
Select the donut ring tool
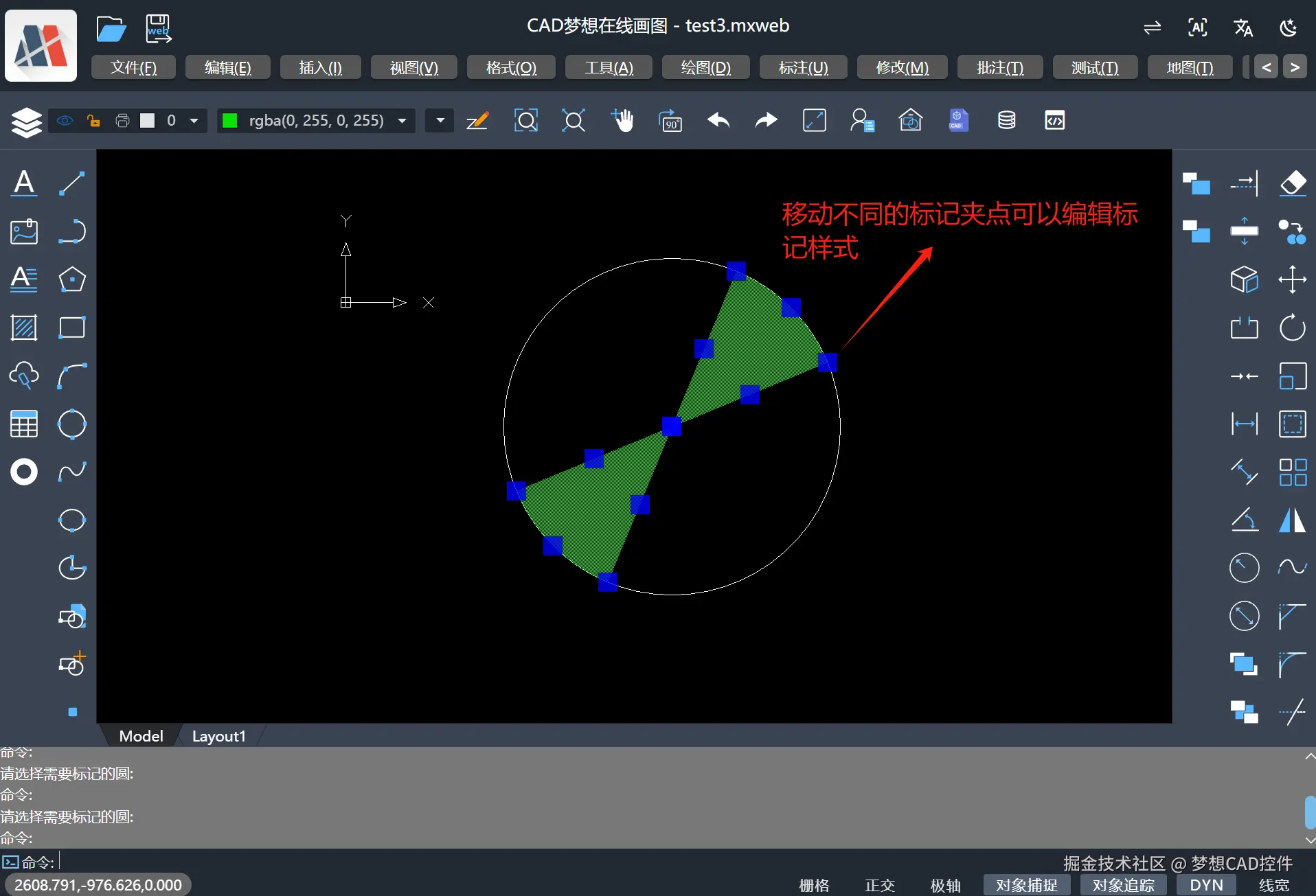pyautogui.click(x=24, y=472)
